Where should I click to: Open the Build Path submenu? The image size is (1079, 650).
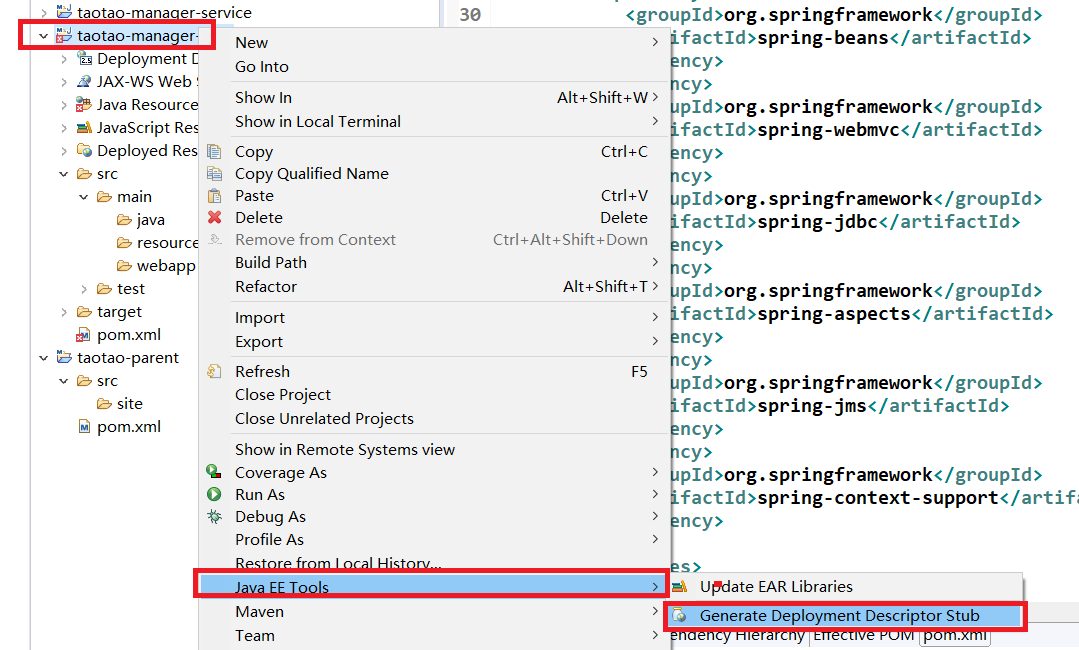pos(434,263)
